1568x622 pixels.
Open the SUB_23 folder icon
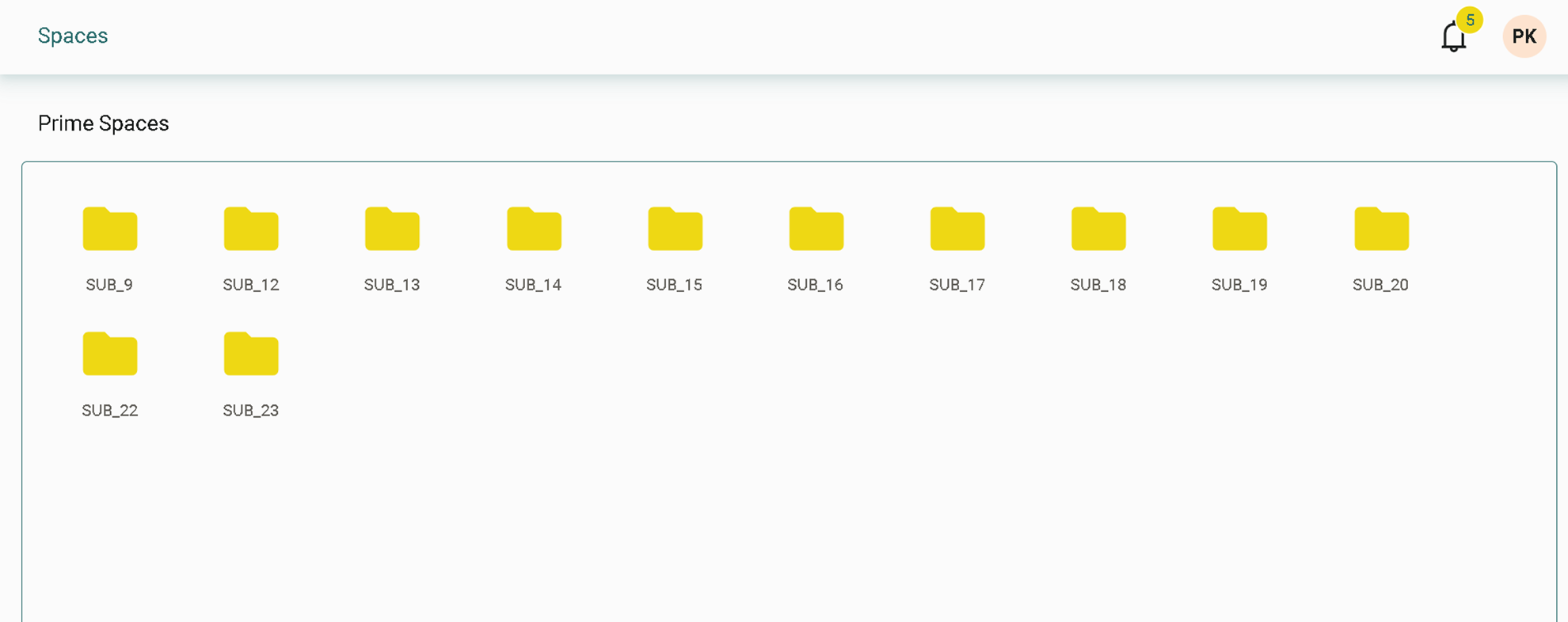[x=251, y=354]
